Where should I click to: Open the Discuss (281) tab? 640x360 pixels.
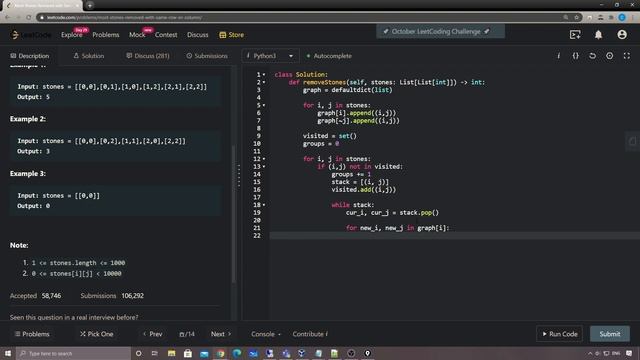[148, 56]
